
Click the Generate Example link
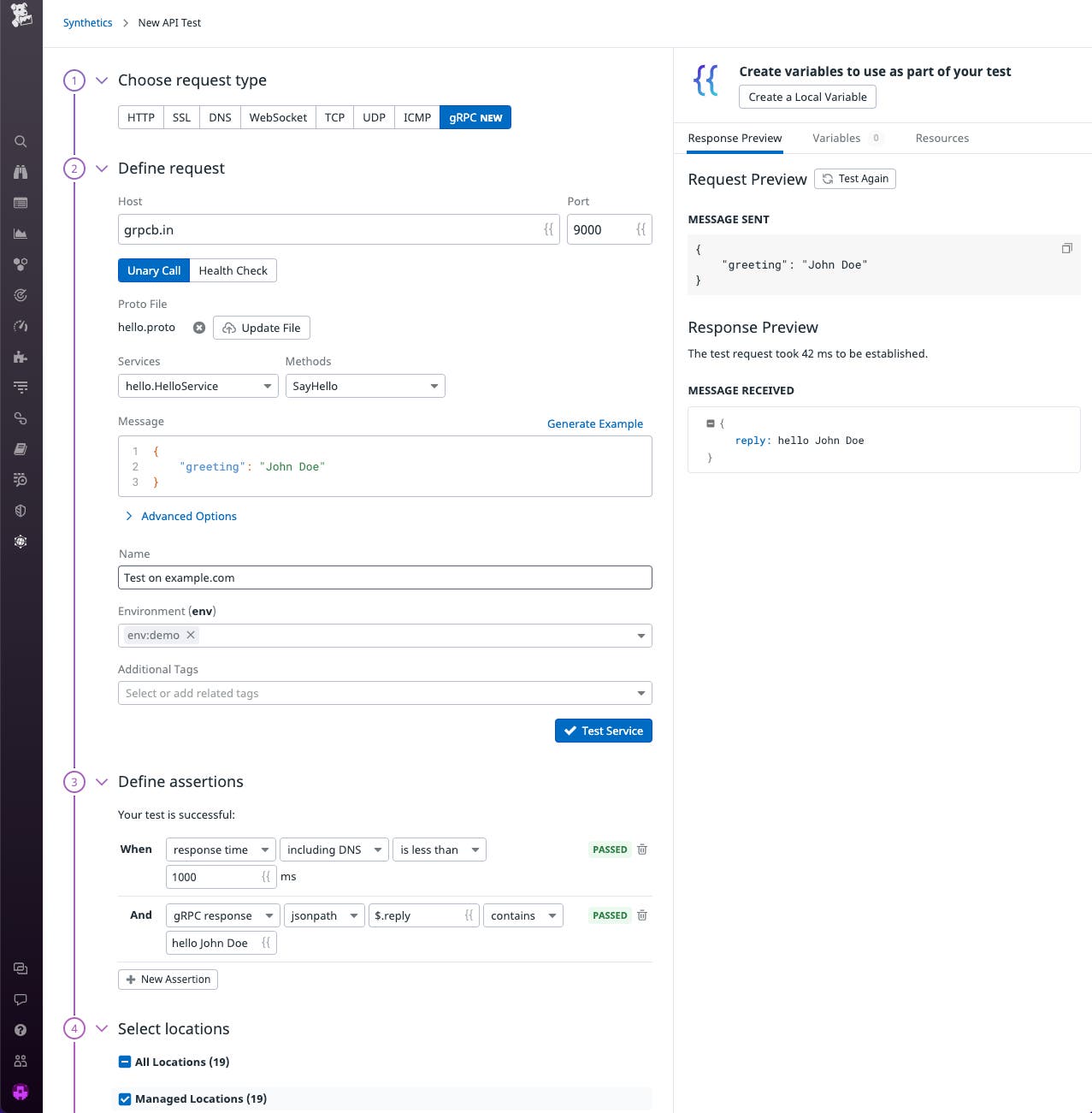click(x=595, y=423)
